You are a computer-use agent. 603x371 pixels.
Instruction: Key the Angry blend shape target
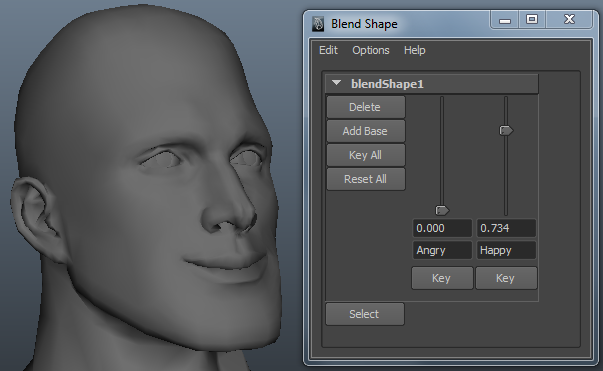tap(442, 278)
